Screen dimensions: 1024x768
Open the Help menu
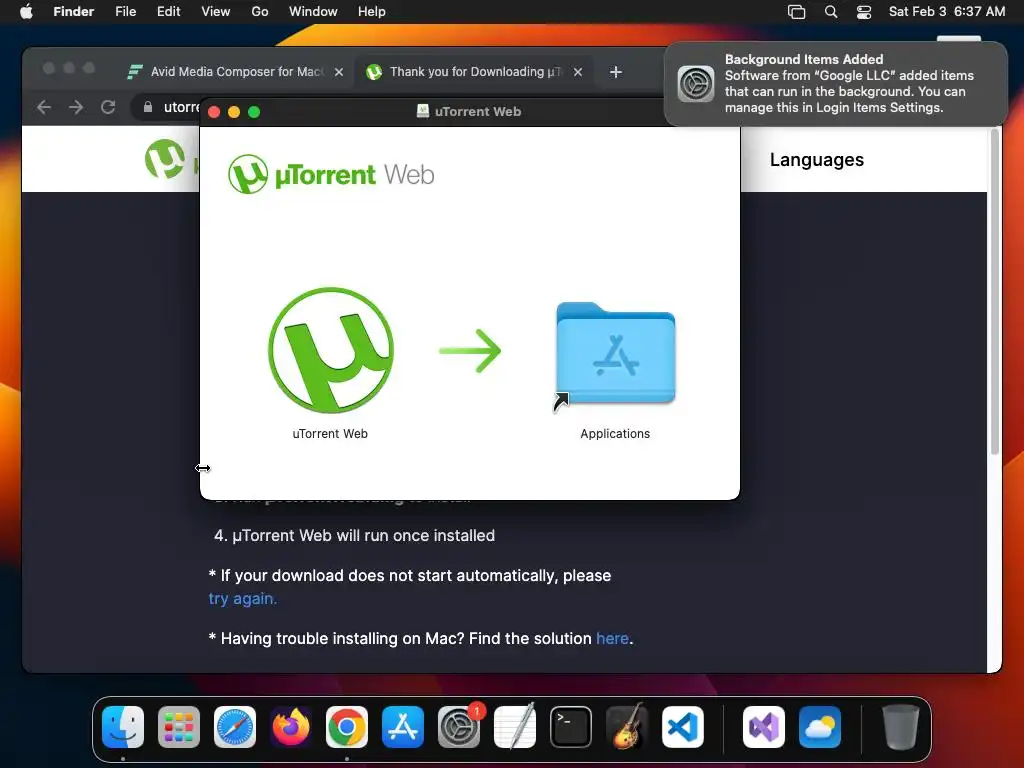coord(372,11)
